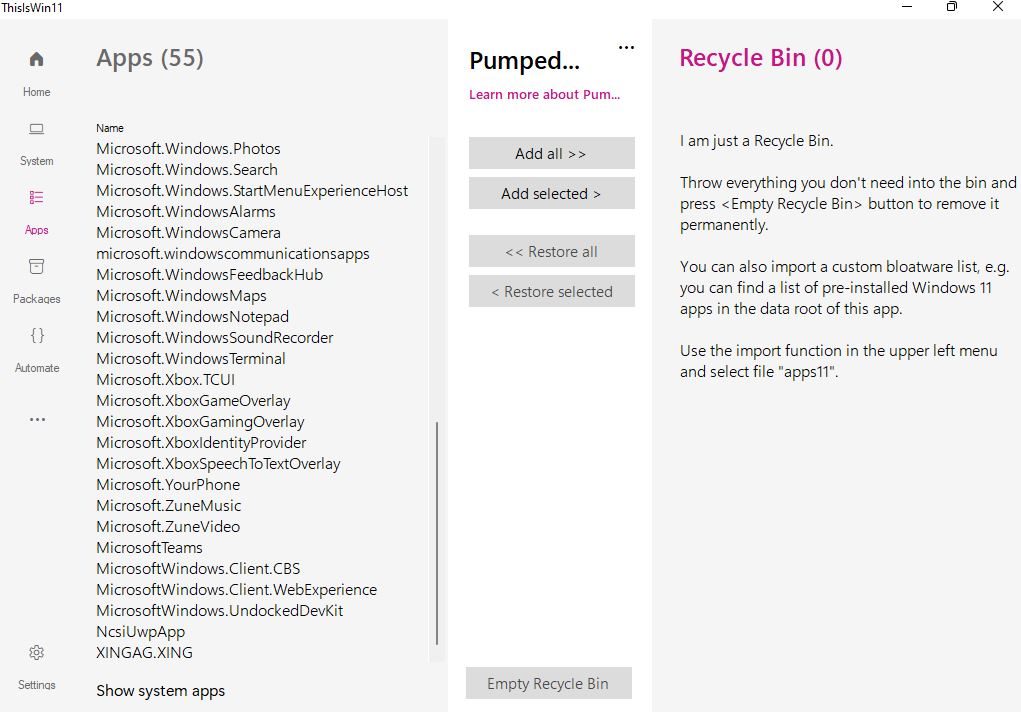Select Microsoft.ZuneMusic in the list
Image resolution: width=1021 pixels, height=712 pixels.
[x=169, y=506]
